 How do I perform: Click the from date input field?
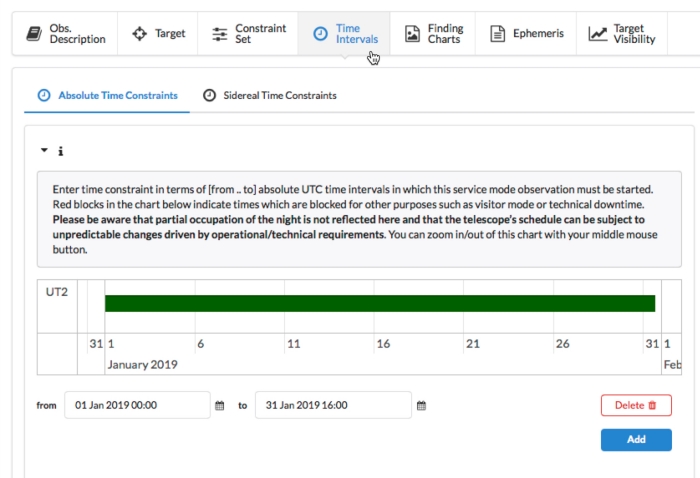(x=137, y=405)
